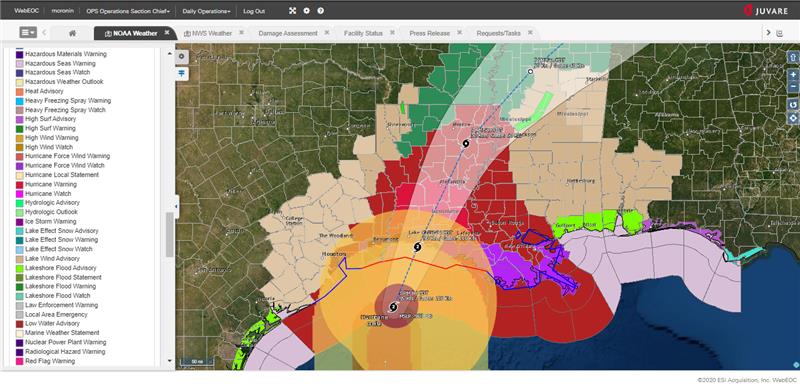This screenshot has height=386, width=800.
Task: Reset the map view with rotate icon
Action: pos(793,105)
